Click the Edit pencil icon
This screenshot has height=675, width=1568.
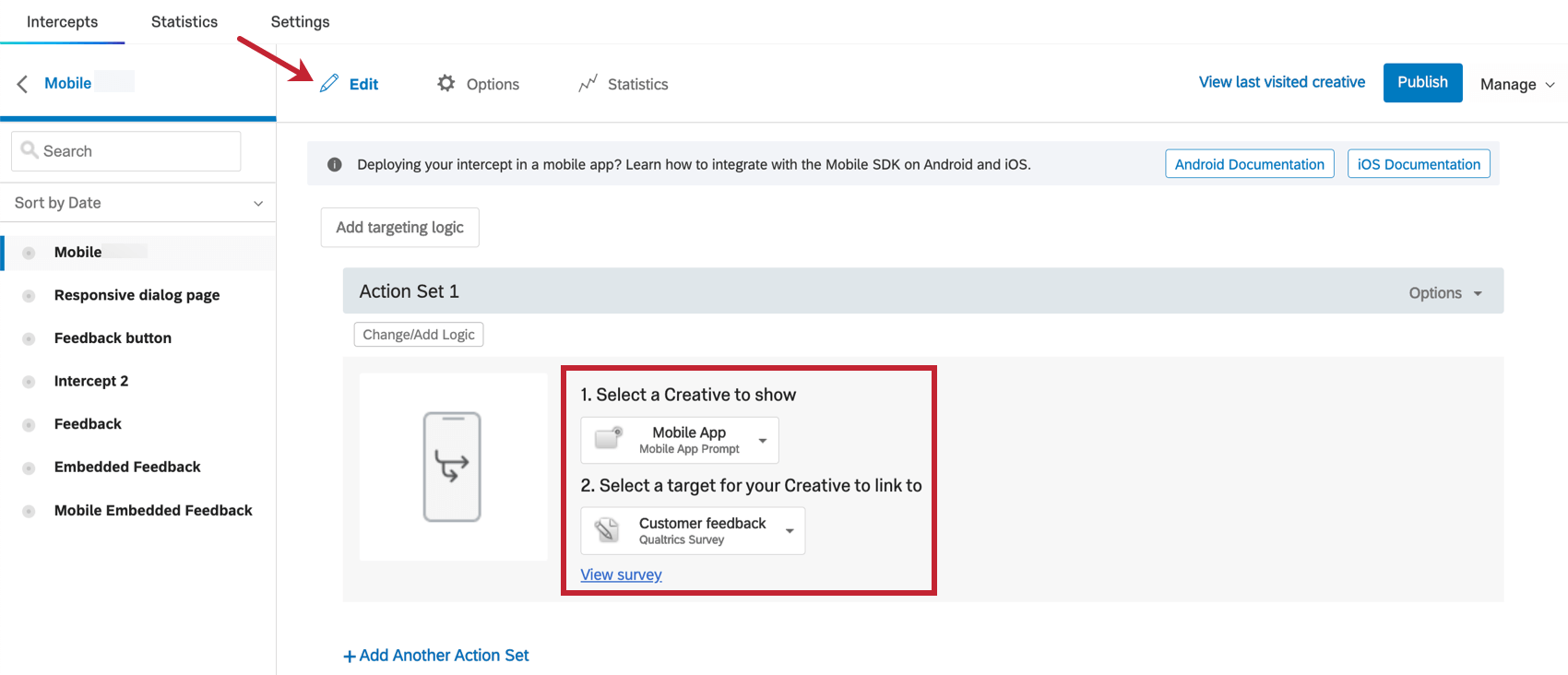(x=329, y=83)
